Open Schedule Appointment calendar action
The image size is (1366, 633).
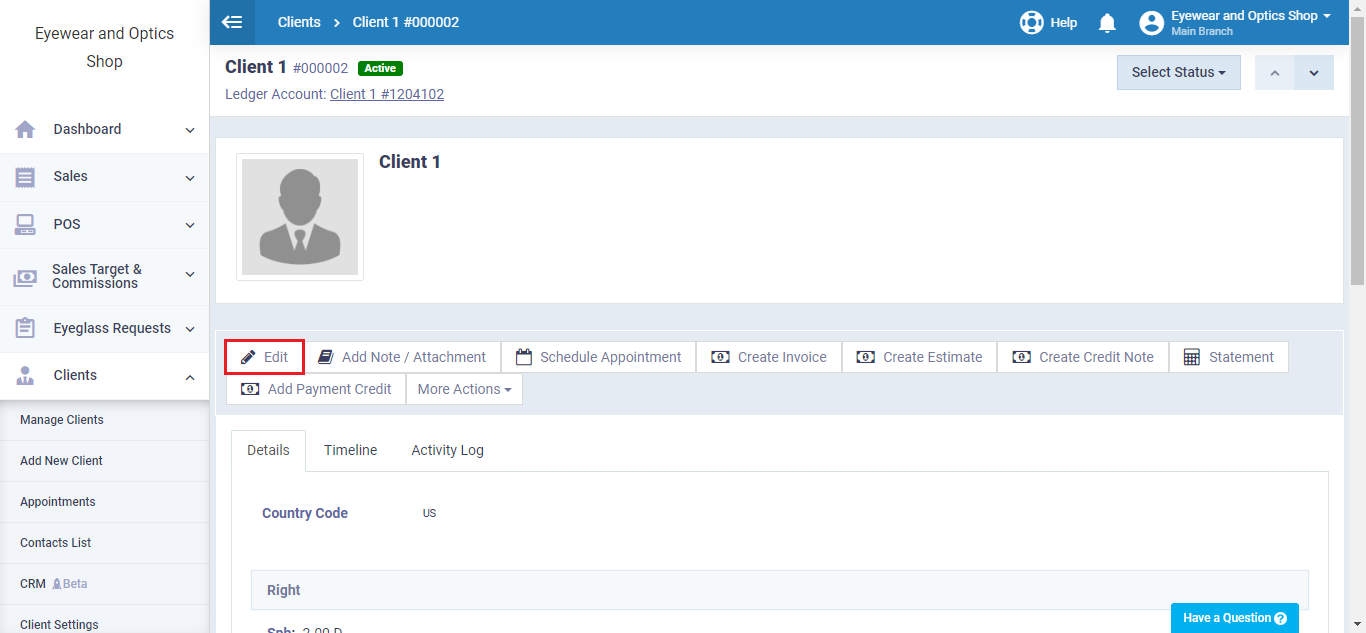(598, 357)
